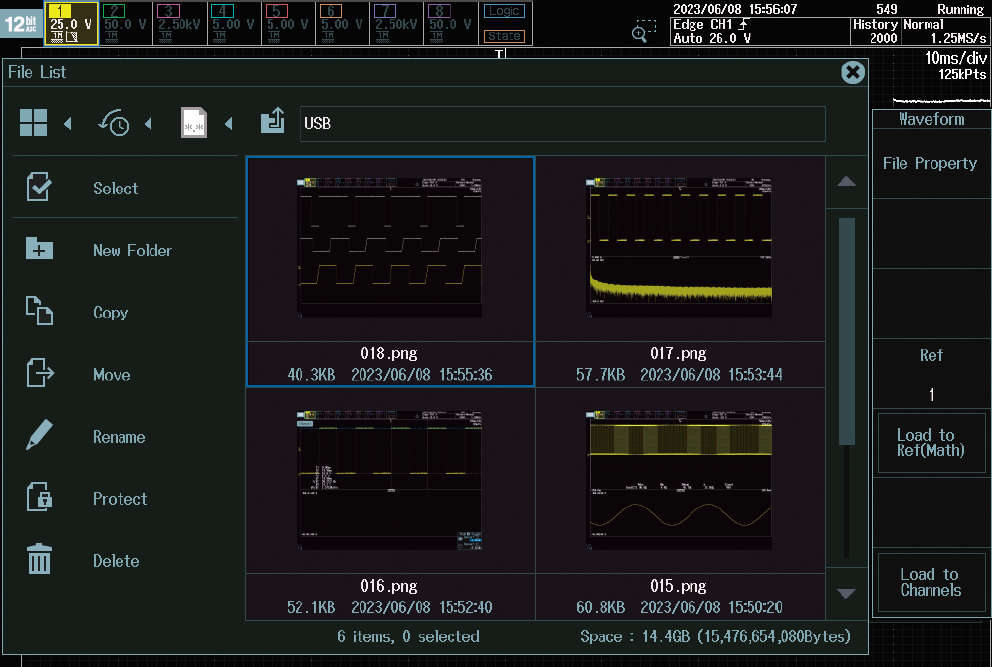Click the Move file icon

(40, 373)
